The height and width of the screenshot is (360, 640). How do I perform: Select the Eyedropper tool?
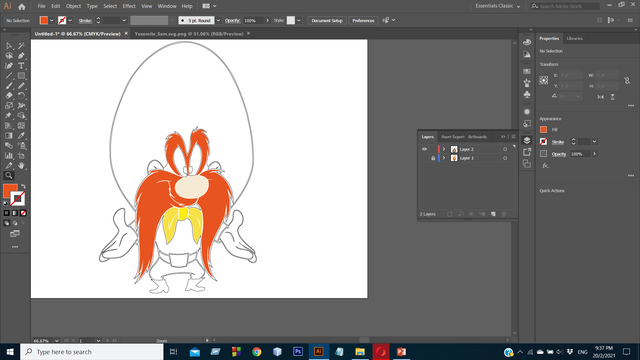21,136
